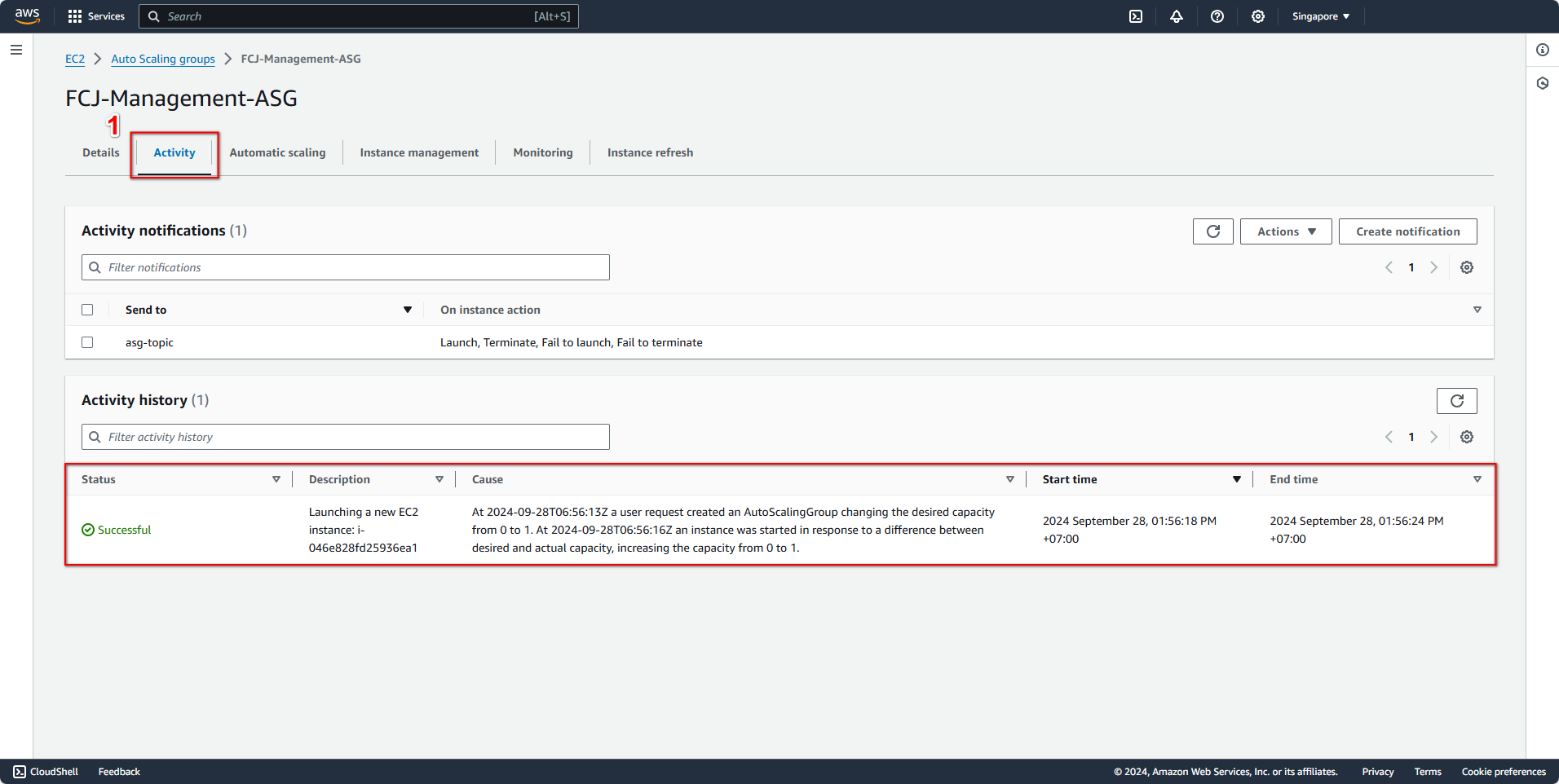
Task: Click the Successful status text
Action: coord(124,530)
